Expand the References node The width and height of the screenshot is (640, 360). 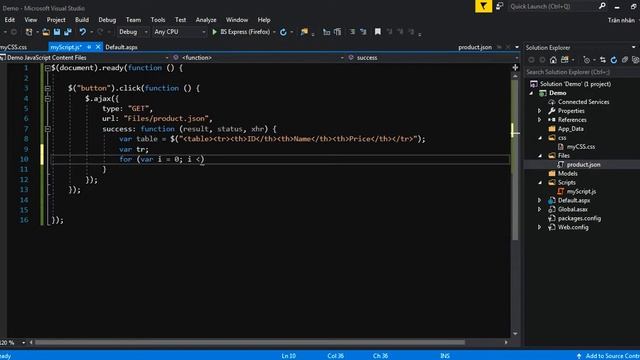[x=540, y=120]
